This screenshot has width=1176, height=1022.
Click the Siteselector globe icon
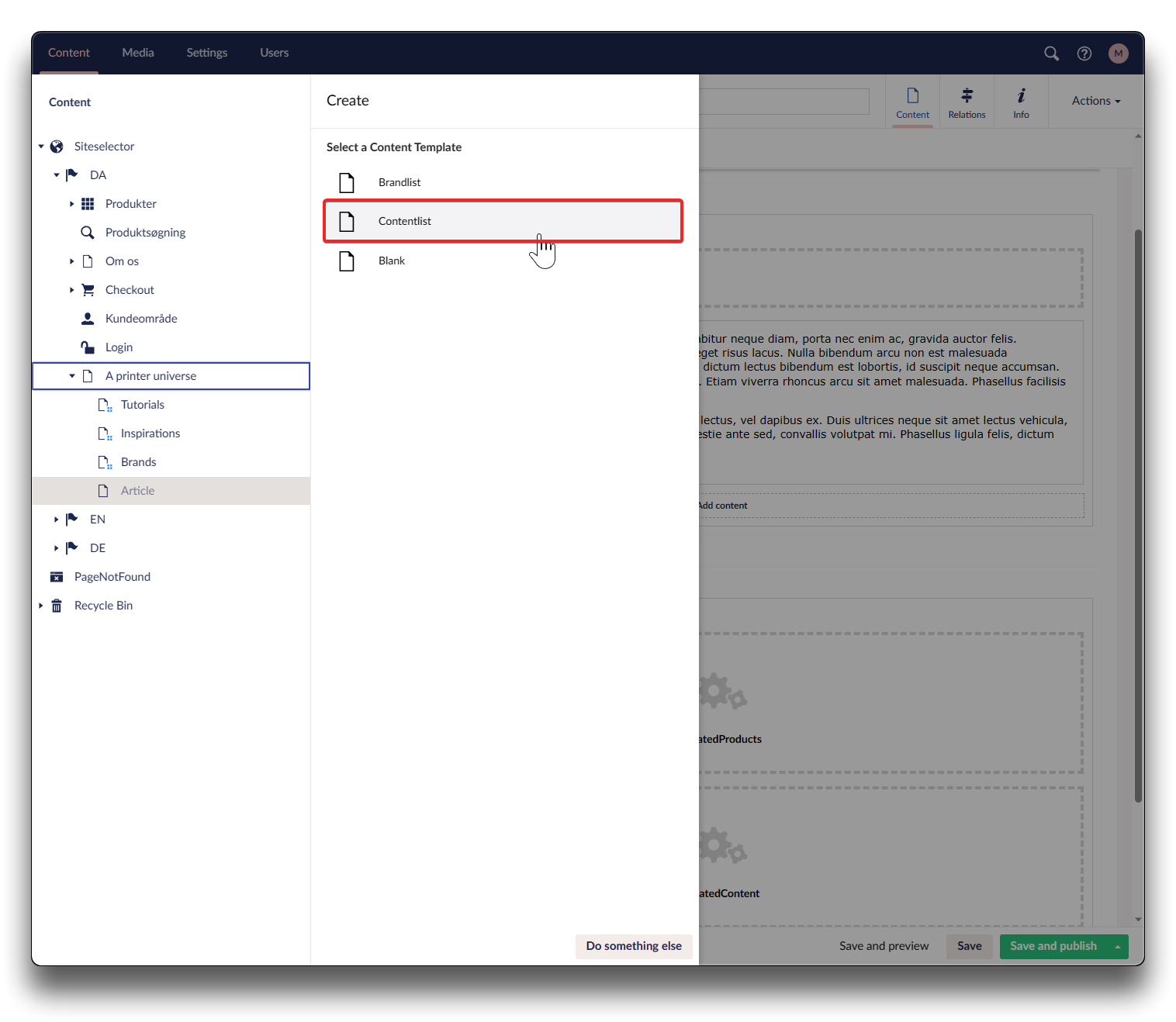click(x=57, y=147)
